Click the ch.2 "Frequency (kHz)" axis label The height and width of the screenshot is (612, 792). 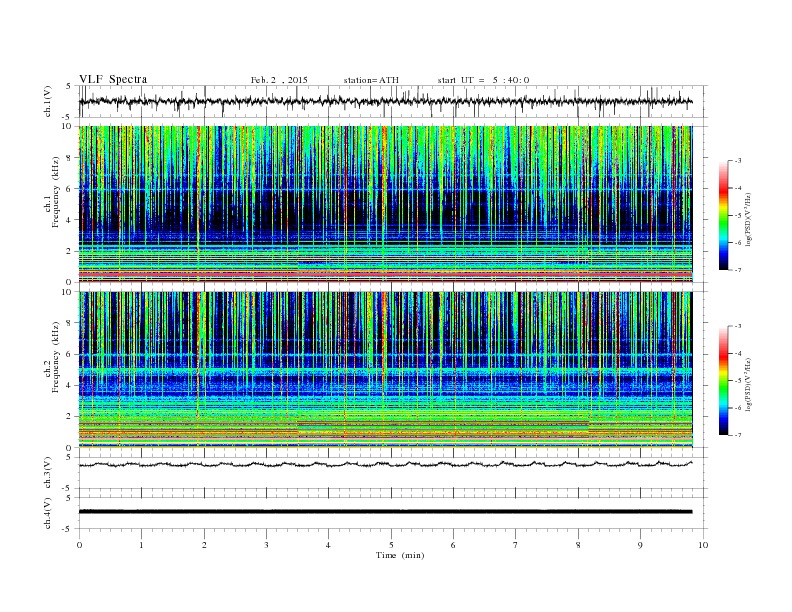pos(56,357)
